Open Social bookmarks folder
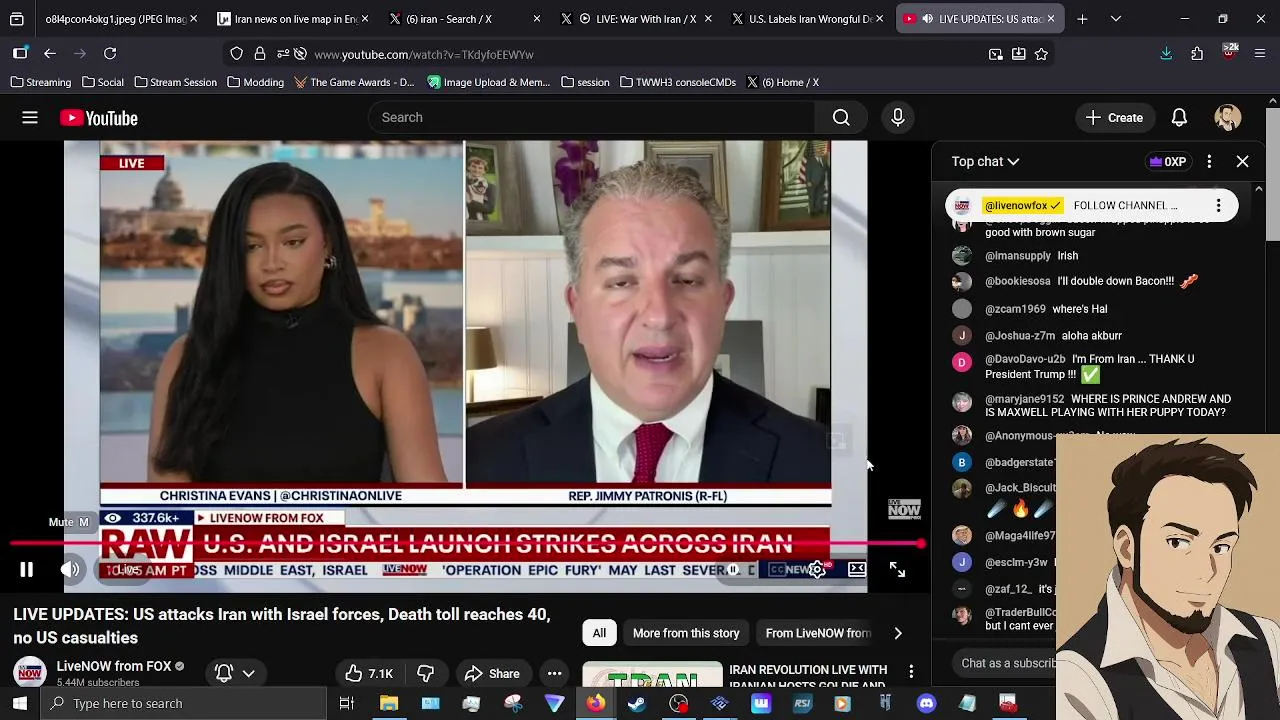This screenshot has width=1280, height=720. pos(103,82)
